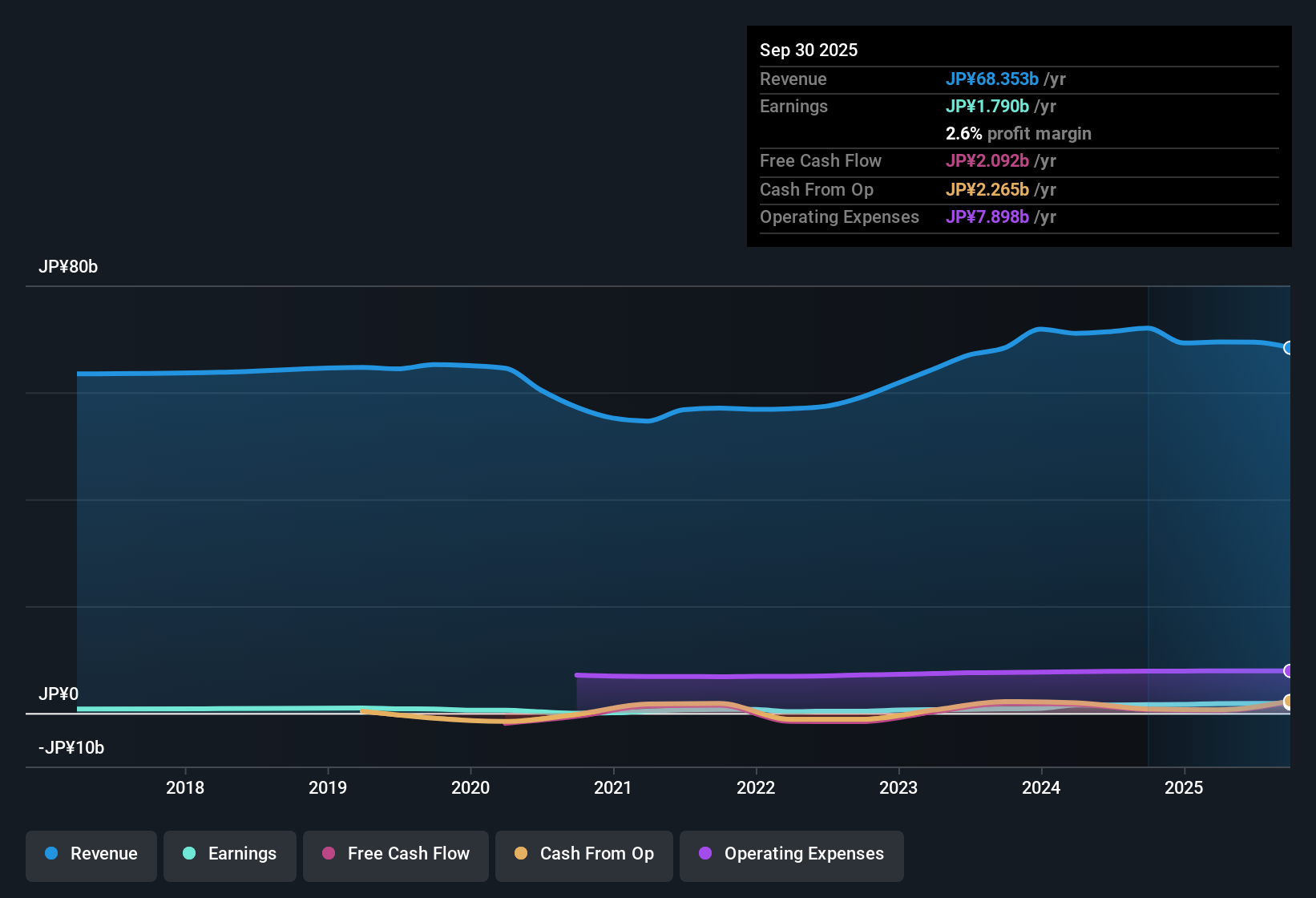Screen dimensions: 1316x898
Task: Click the JP¥80b axis label
Action: tap(68, 267)
